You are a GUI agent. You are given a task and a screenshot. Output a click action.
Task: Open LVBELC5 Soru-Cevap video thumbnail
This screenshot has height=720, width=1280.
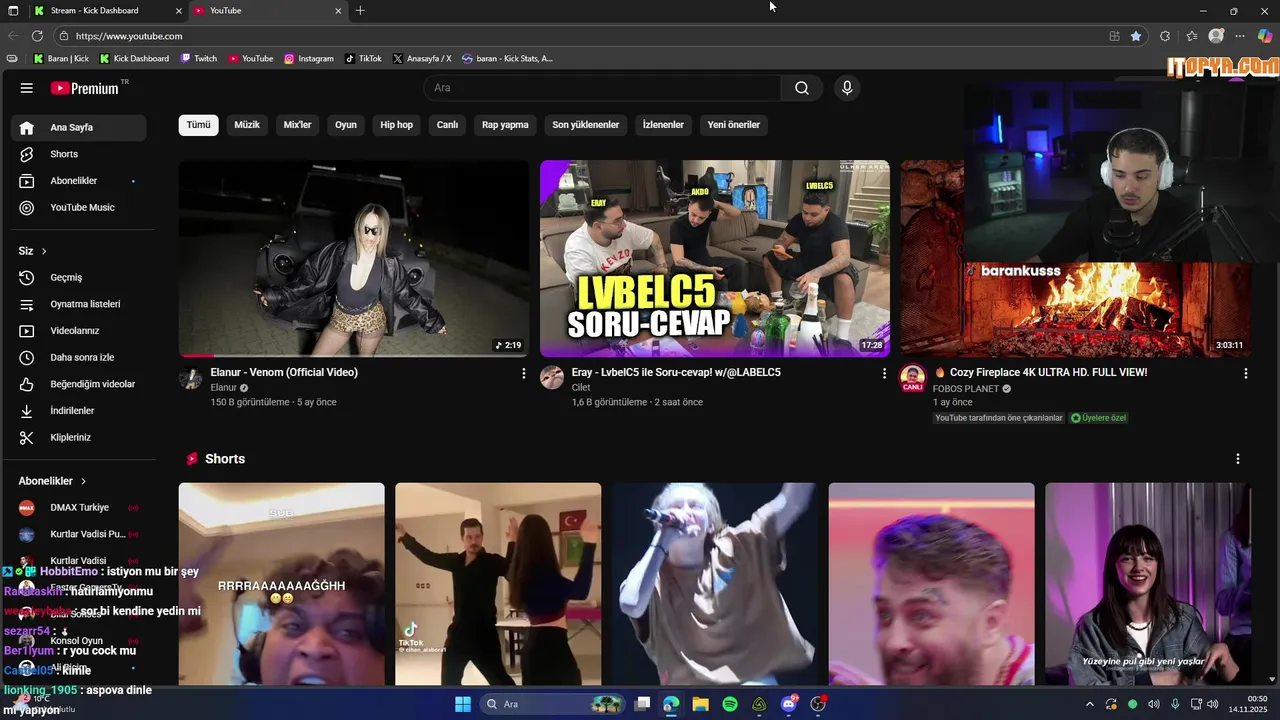tap(715, 258)
